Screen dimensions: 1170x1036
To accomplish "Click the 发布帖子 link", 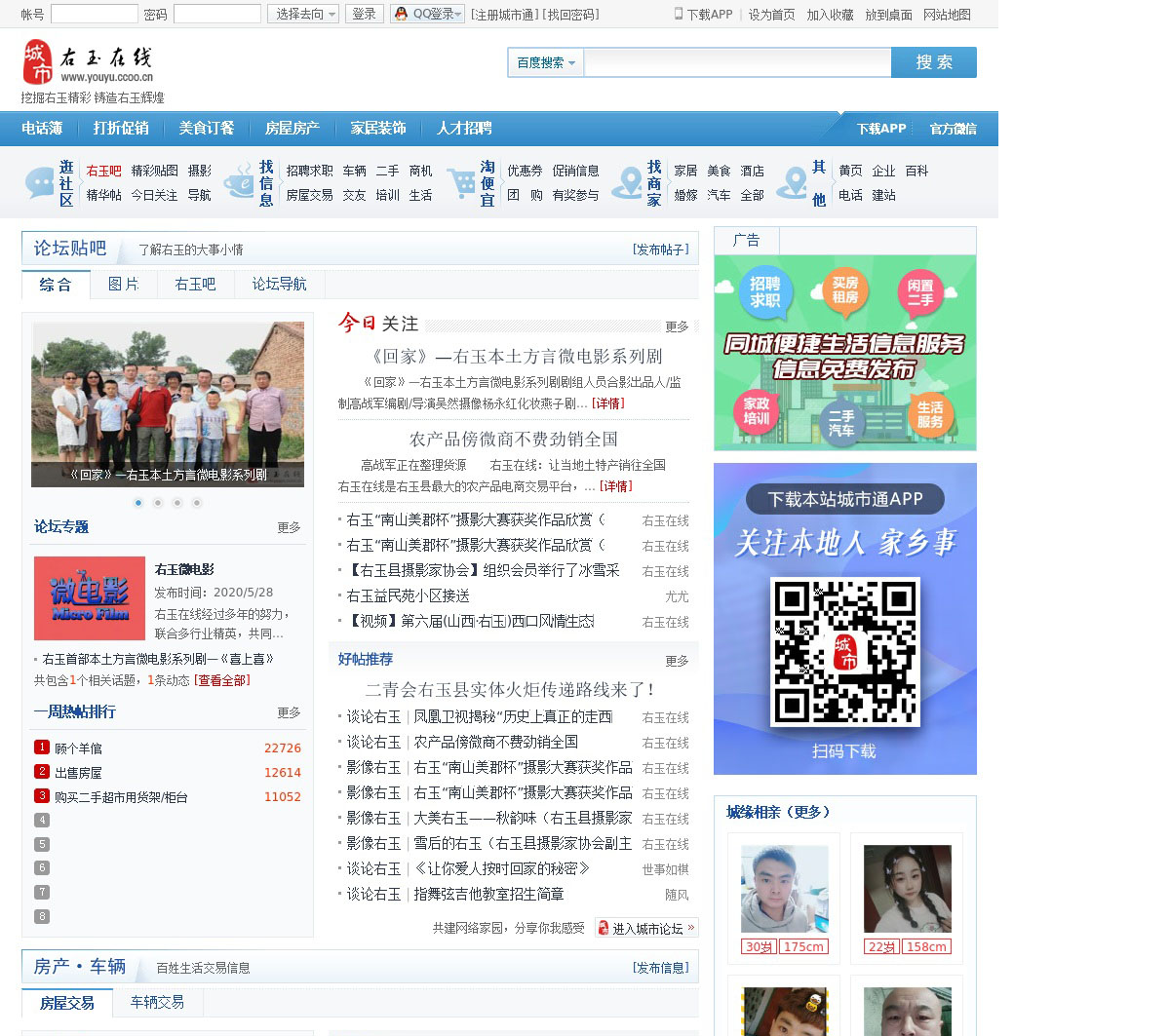I will point(660,249).
